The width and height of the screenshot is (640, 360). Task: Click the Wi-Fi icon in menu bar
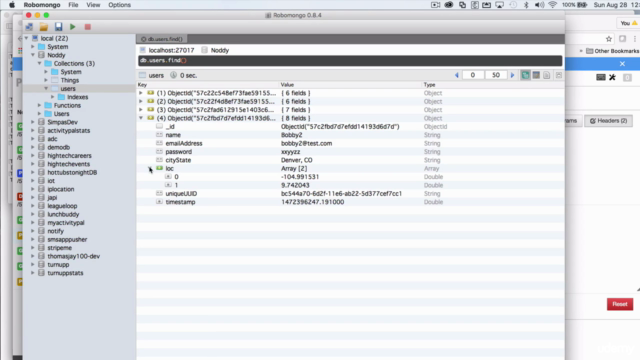click(x=552, y=5)
